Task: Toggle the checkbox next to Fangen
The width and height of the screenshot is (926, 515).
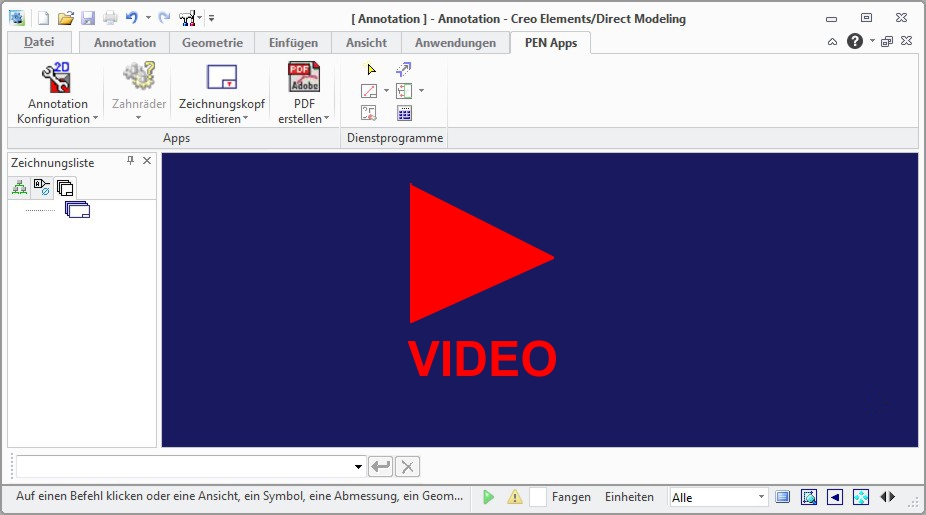Action: [x=538, y=497]
